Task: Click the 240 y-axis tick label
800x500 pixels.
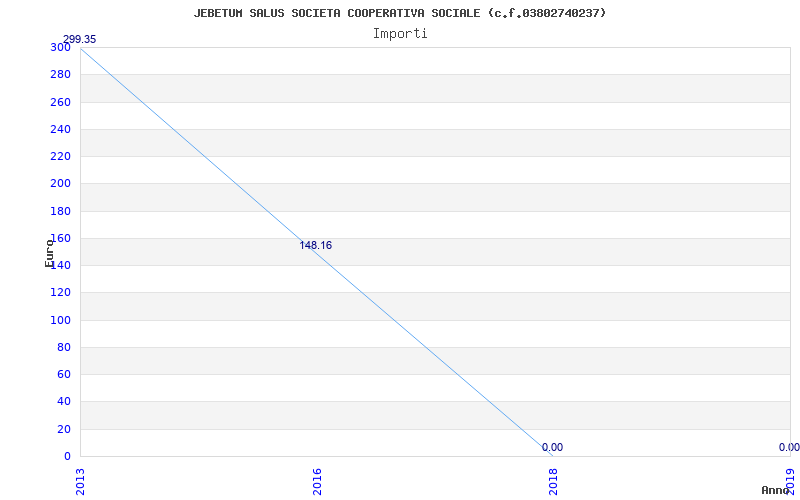Action: coord(60,129)
